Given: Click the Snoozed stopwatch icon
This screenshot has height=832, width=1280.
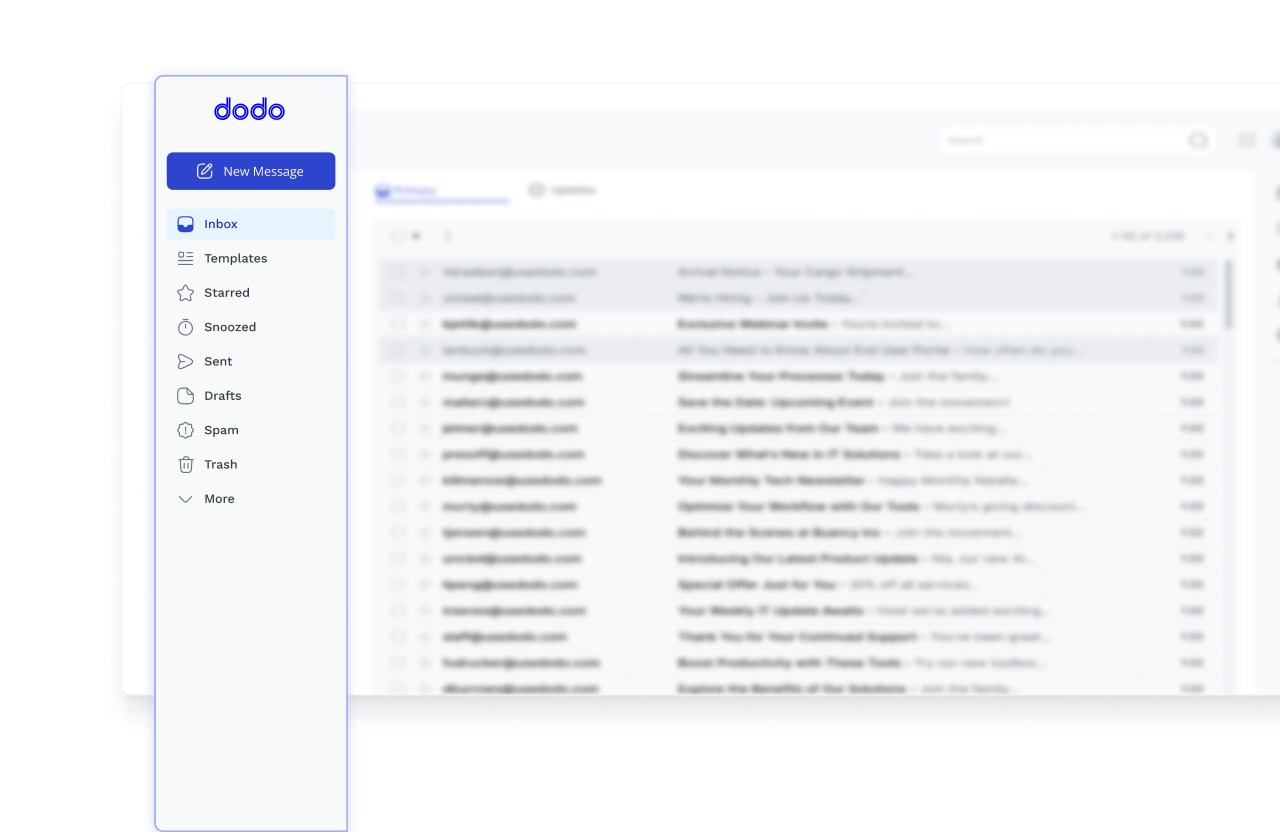Looking at the screenshot, I should (x=185, y=327).
